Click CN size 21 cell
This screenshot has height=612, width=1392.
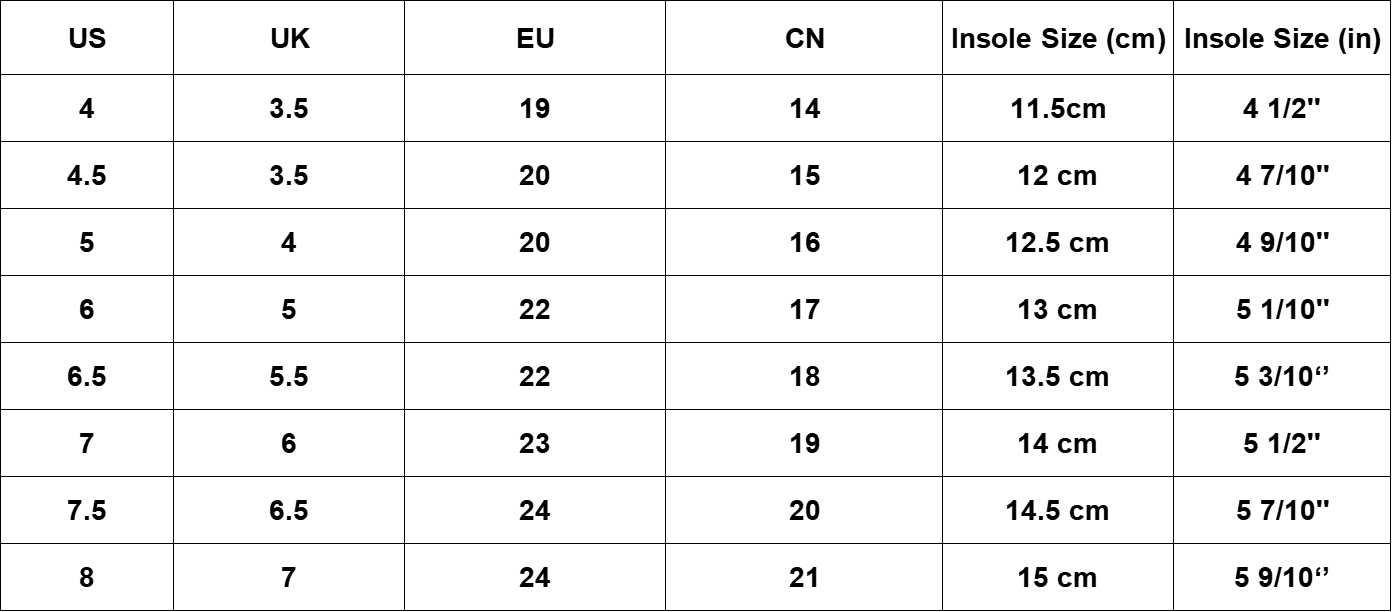804,577
